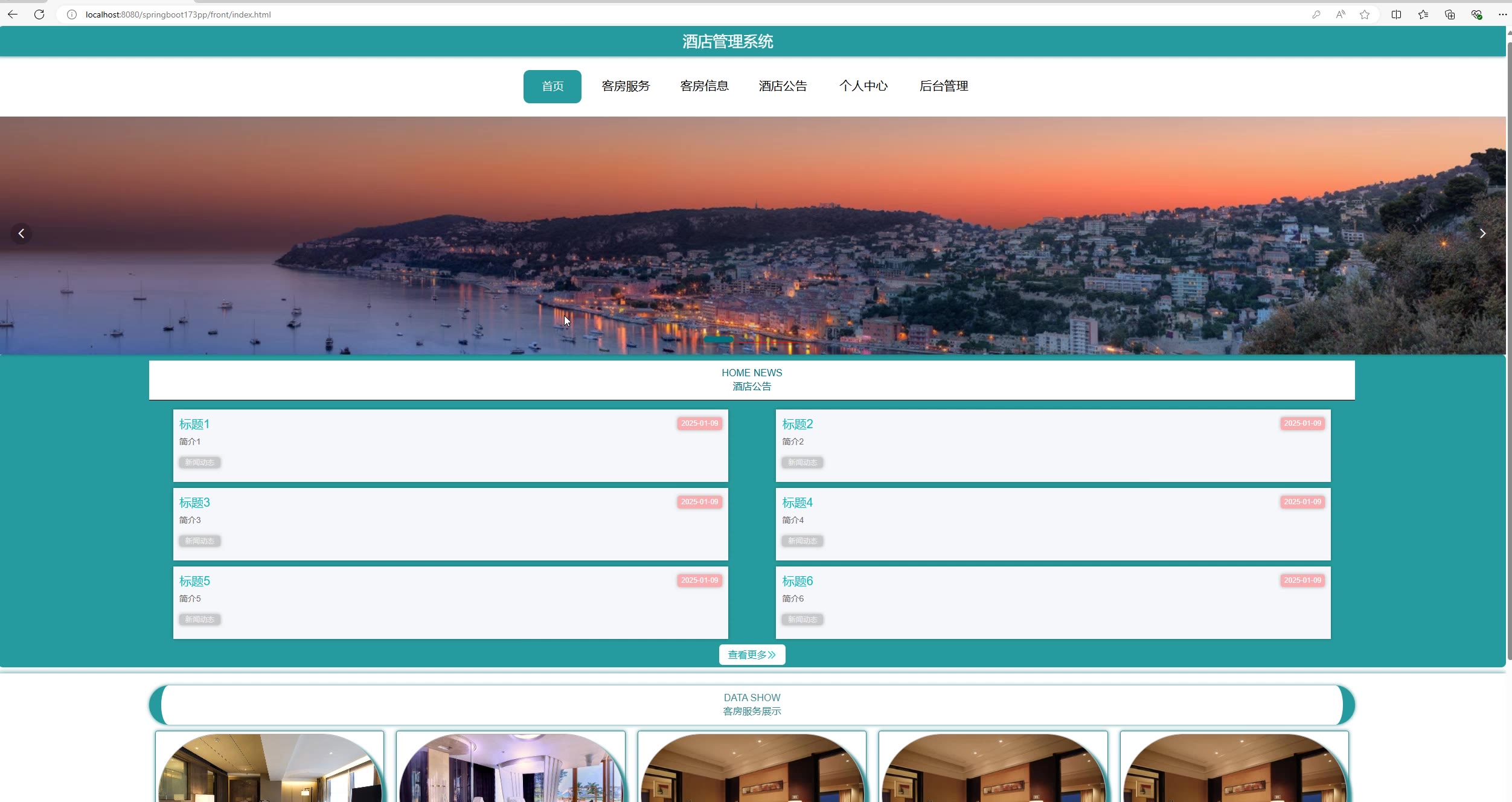Click 新闻动态 tag under 标题2
Image resolution: width=1512 pixels, height=802 pixels.
point(802,463)
